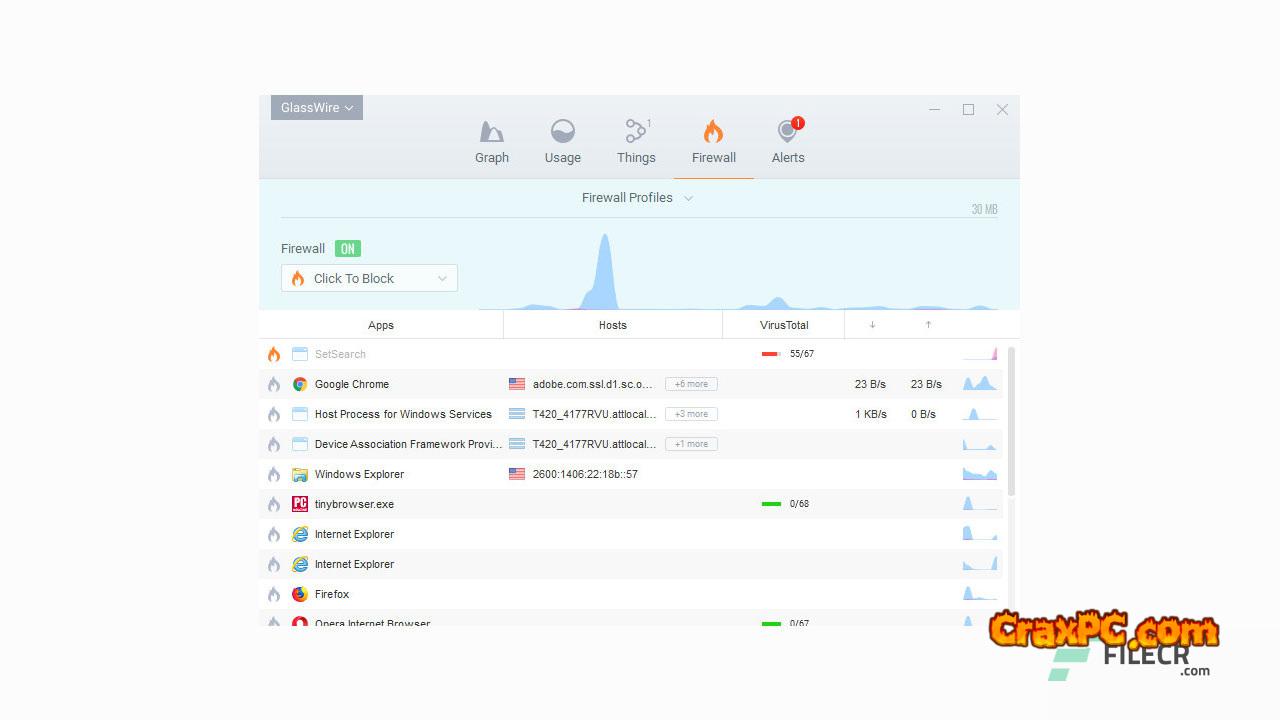Screen dimensions: 1280x720
Task: Open the Alerts icon with badge
Action: point(788,132)
